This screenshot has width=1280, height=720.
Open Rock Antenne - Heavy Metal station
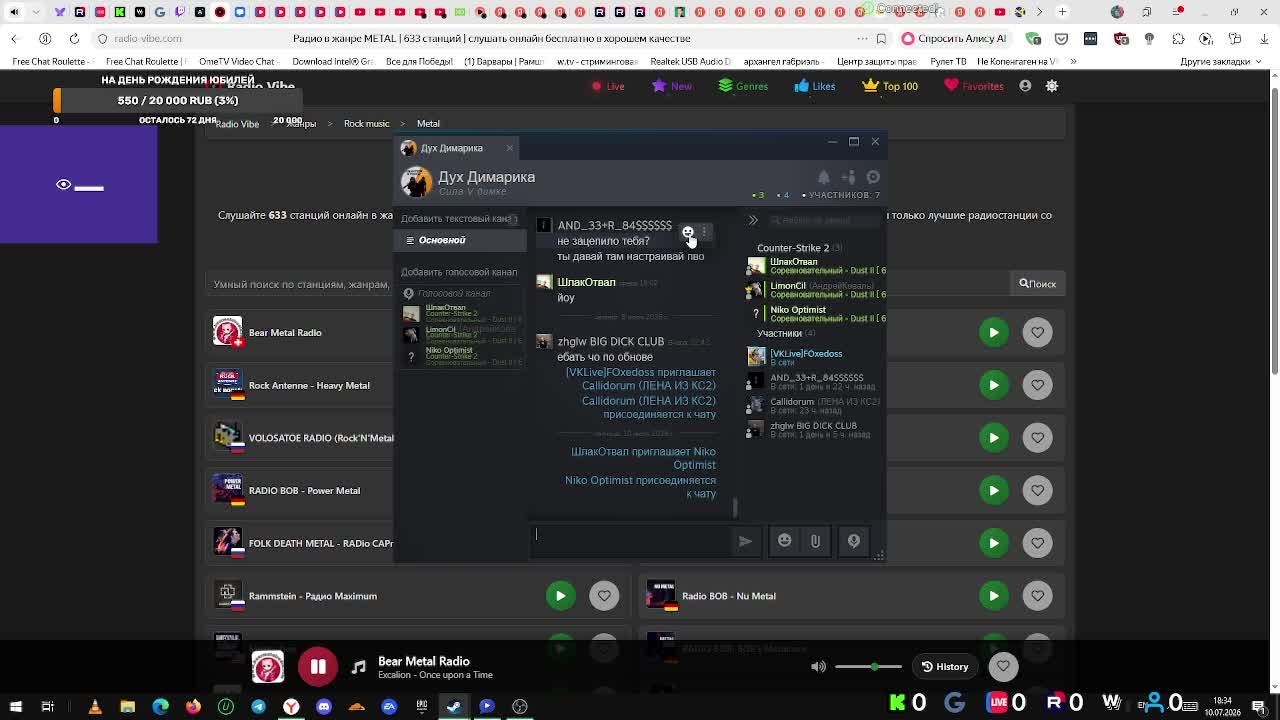pyautogui.click(x=309, y=386)
